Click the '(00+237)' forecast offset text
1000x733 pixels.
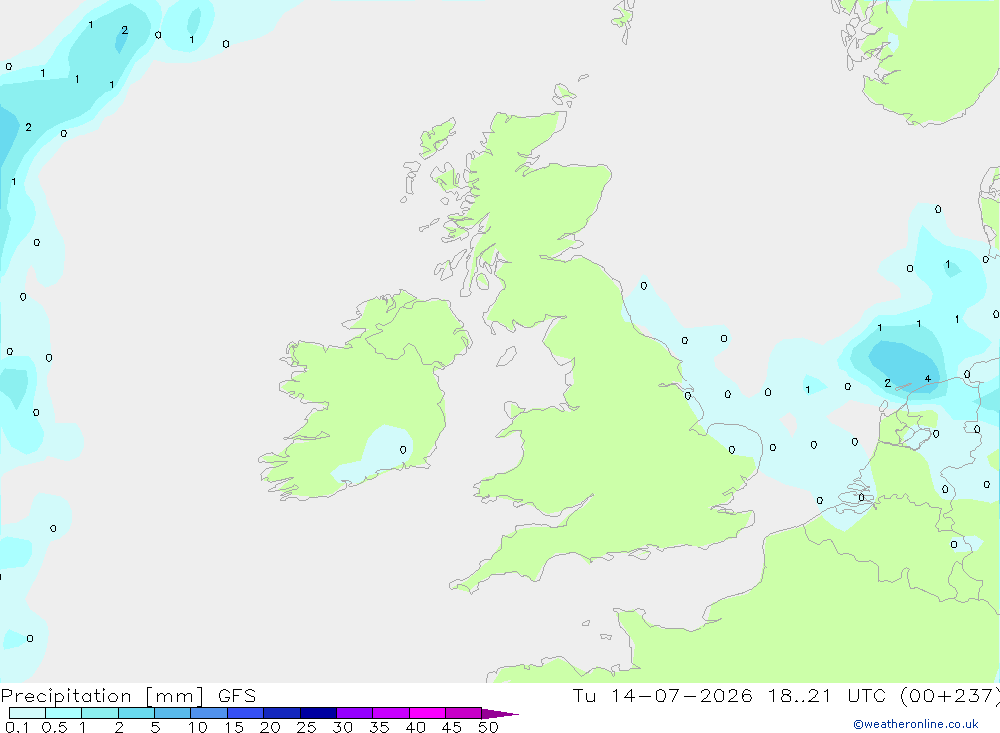tap(949, 695)
